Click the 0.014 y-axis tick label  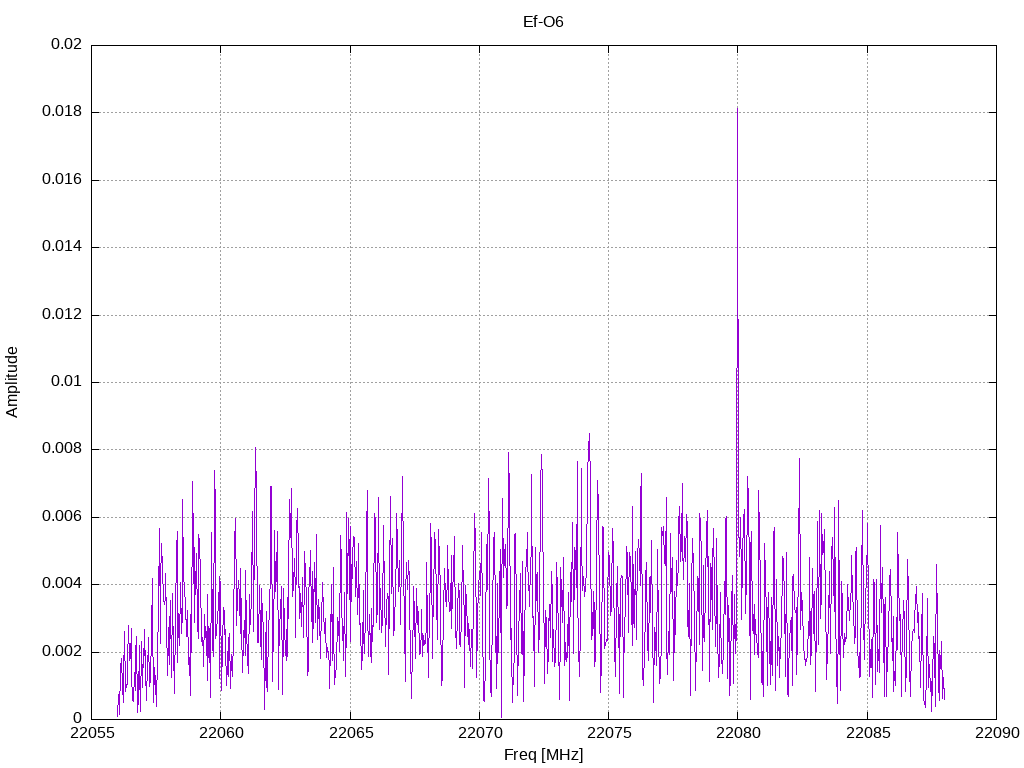pos(62,247)
